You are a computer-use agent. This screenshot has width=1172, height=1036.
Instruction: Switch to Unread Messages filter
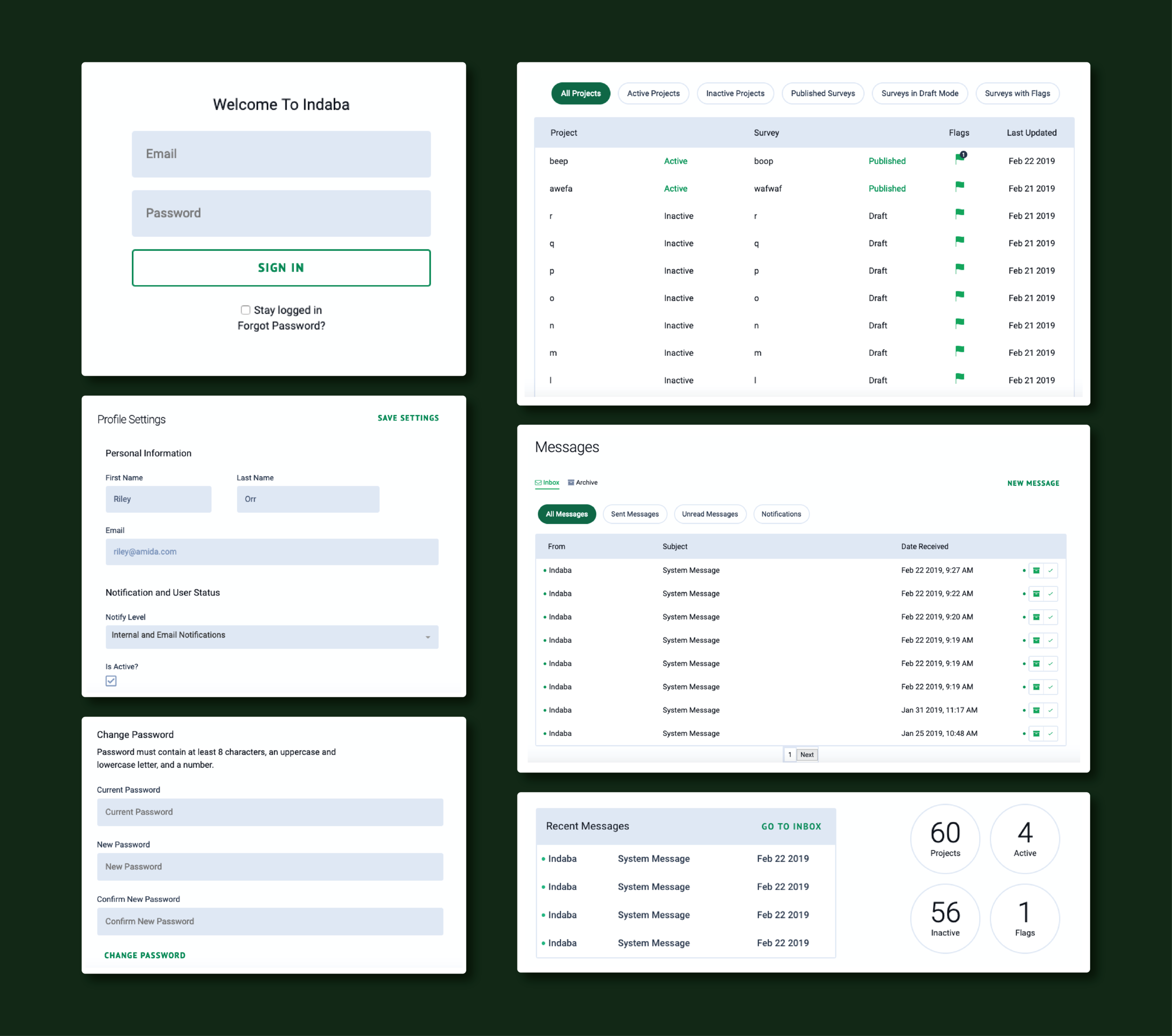pyautogui.click(x=709, y=514)
